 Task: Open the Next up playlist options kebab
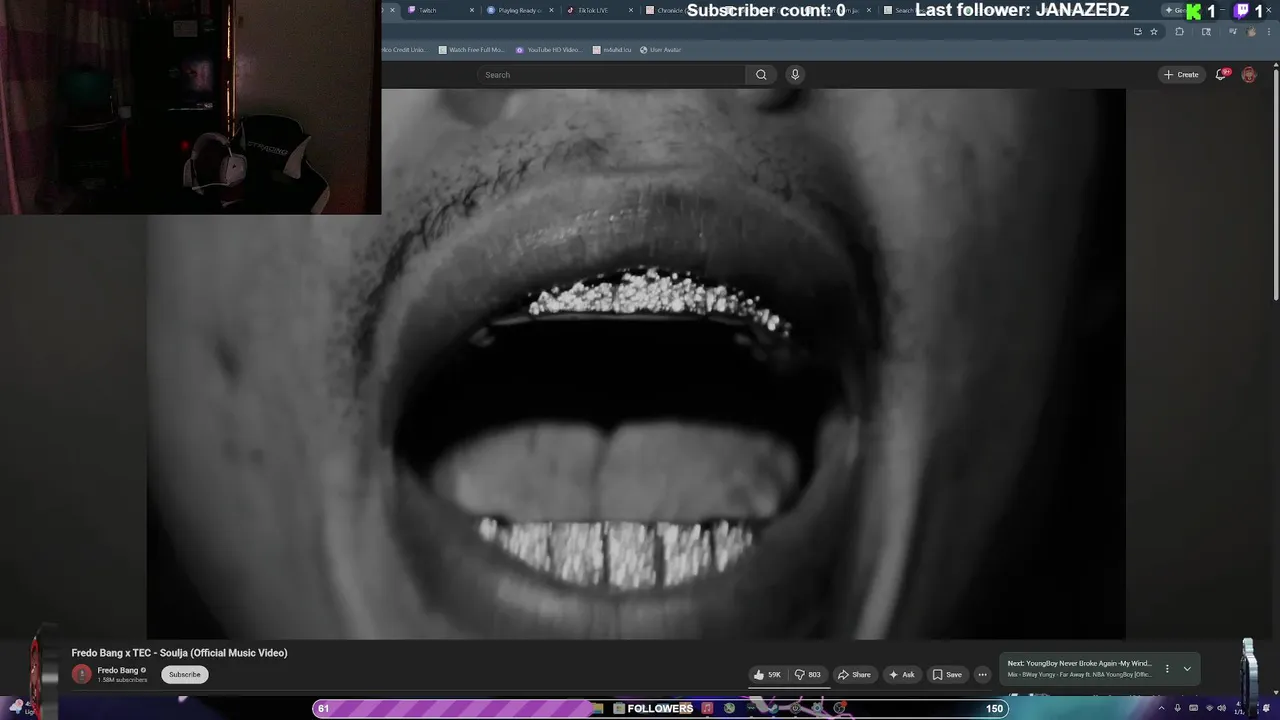tap(1167, 669)
